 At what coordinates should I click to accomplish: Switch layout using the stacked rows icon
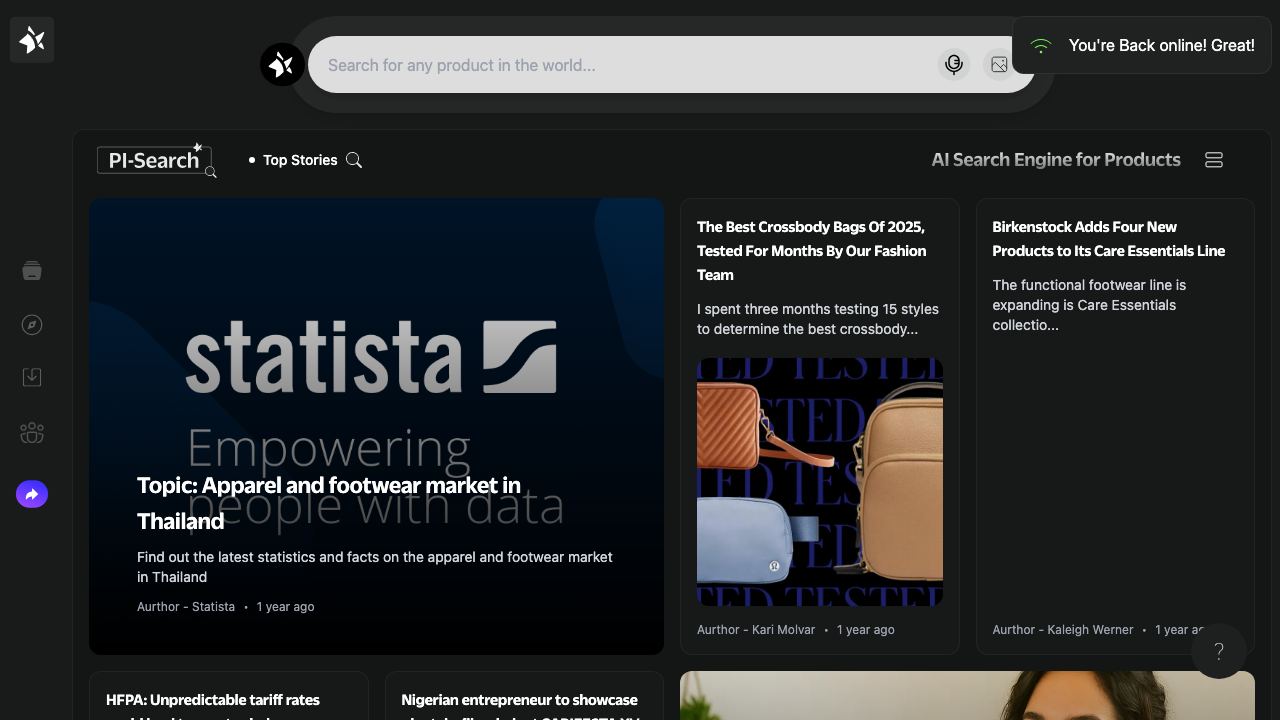pos(1214,160)
